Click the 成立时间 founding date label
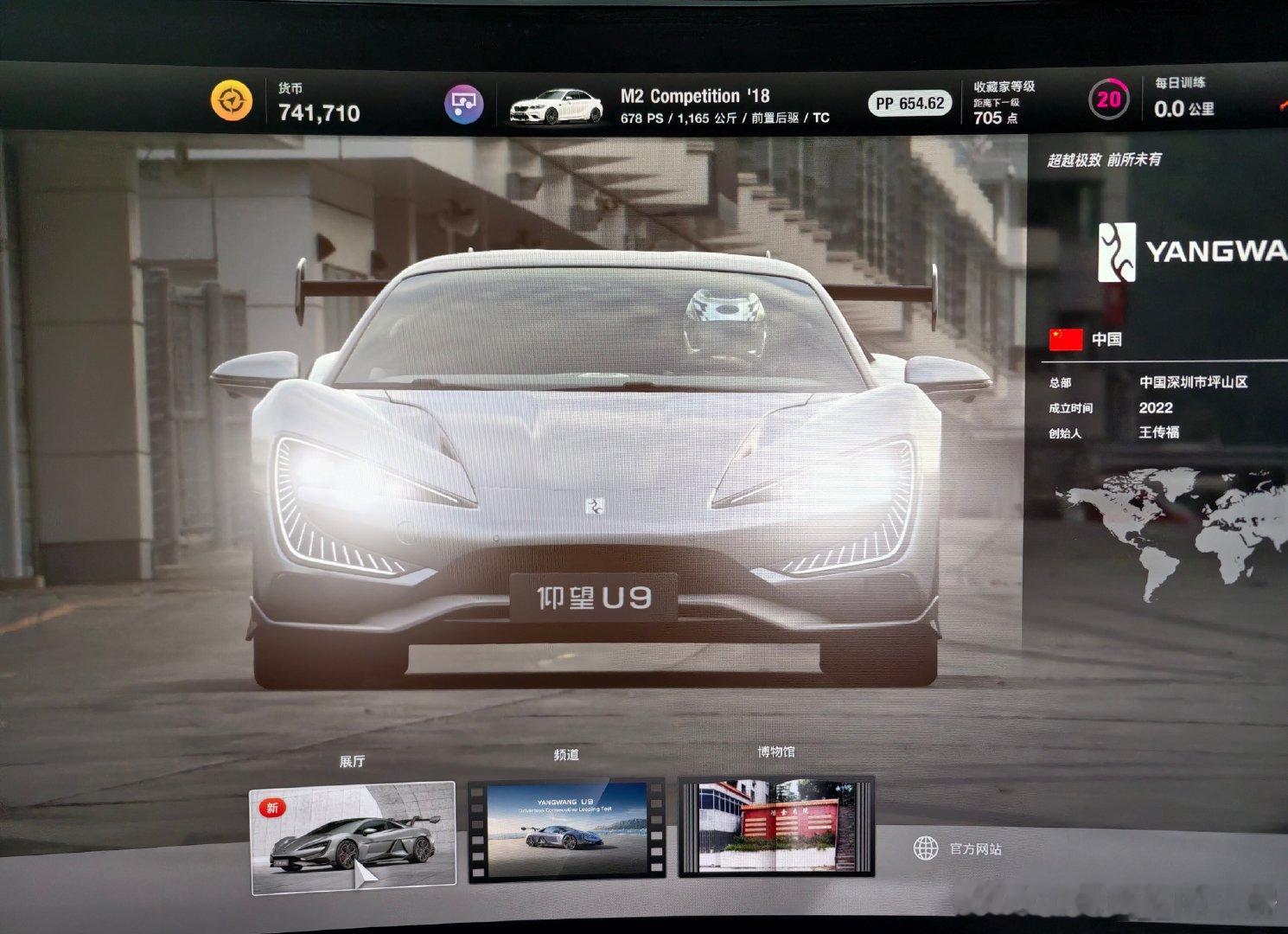Image resolution: width=1288 pixels, height=934 pixels. (1070, 408)
